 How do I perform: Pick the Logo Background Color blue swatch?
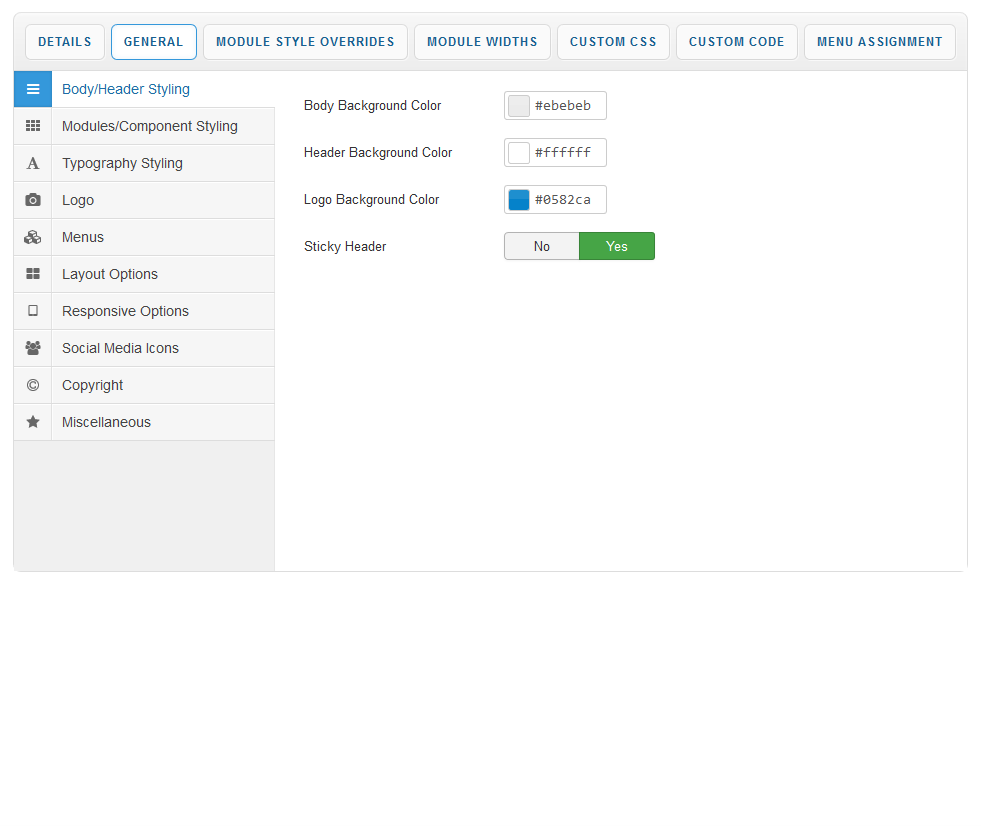tap(519, 200)
